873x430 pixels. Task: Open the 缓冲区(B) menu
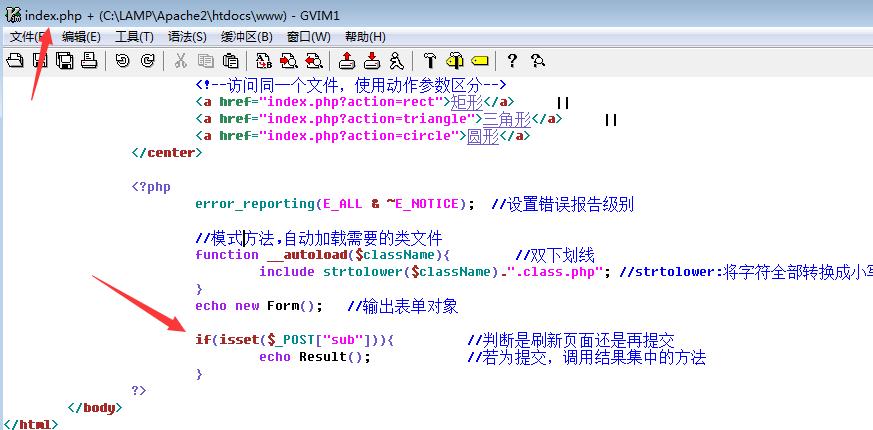[247, 37]
